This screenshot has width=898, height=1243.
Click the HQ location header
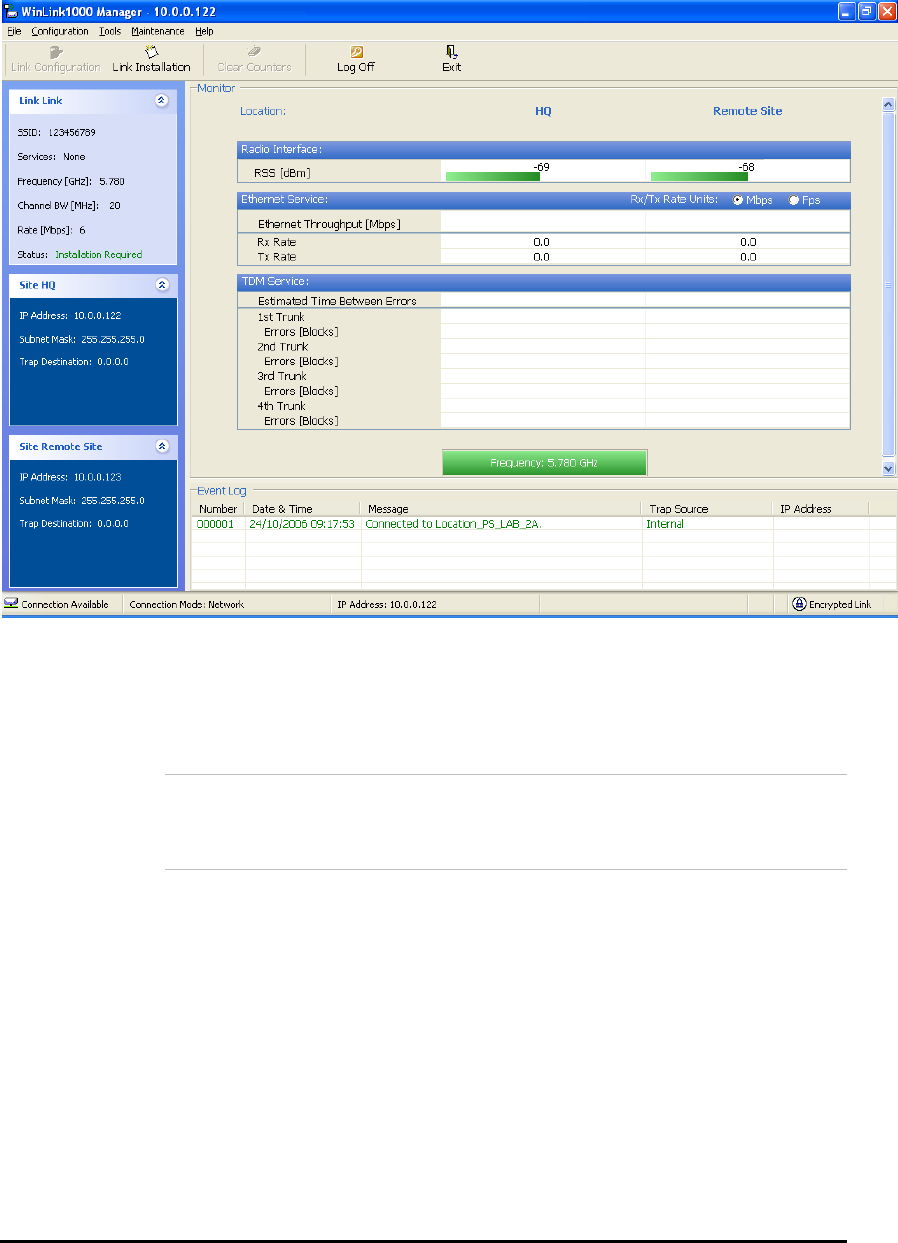[543, 111]
